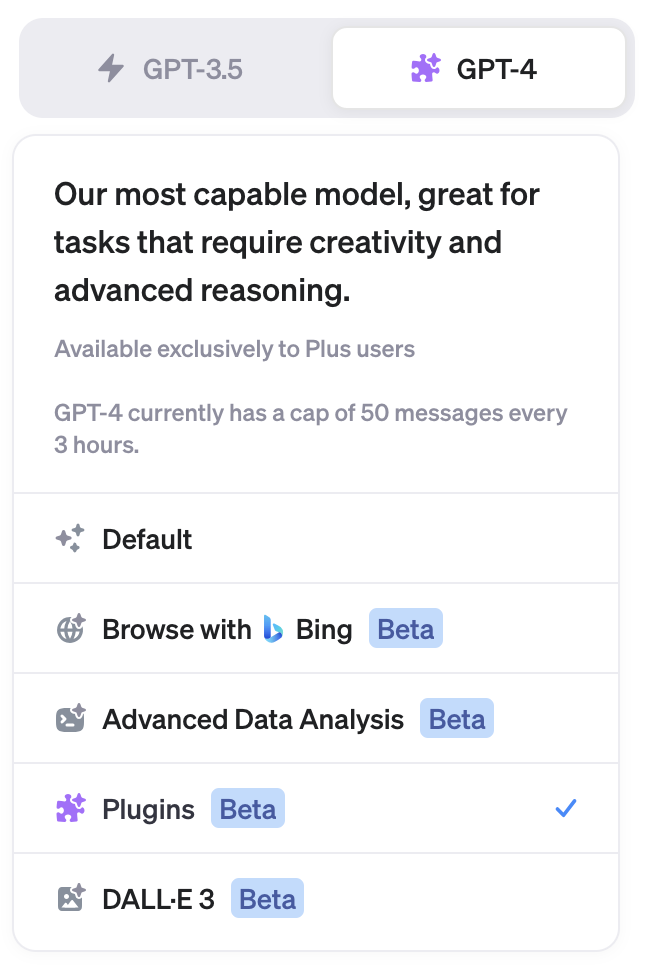Click the Bing logo in Browse with Bing
Image resolution: width=648 pixels, height=972 pixels.
click(271, 629)
